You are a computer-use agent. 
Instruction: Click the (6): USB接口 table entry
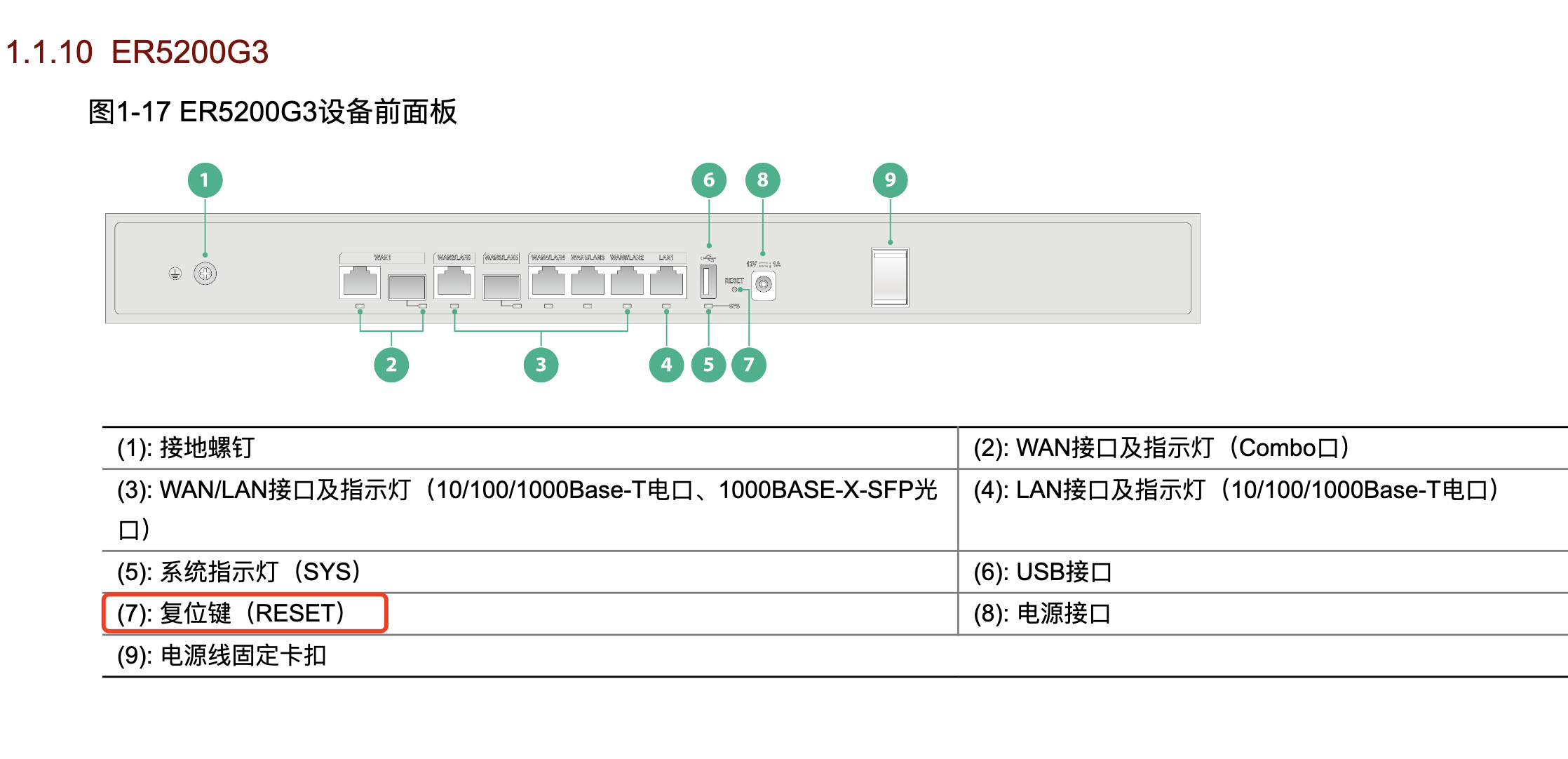pos(1042,572)
